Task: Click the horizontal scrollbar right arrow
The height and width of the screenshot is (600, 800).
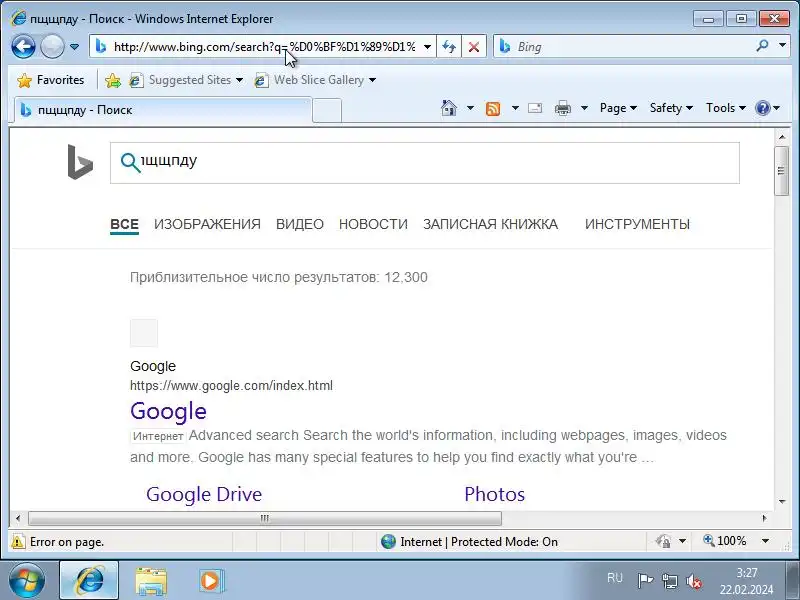Action: (764, 518)
